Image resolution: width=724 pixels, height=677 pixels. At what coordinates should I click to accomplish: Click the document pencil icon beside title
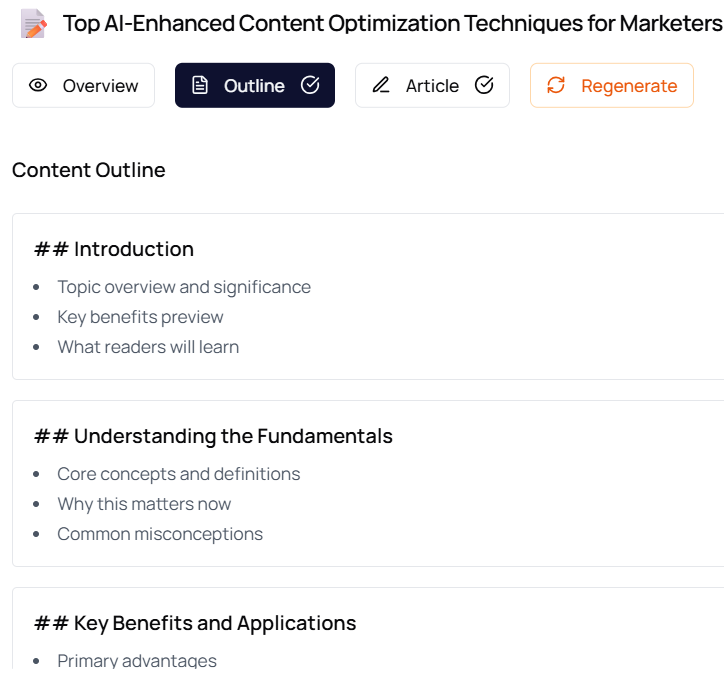tap(34, 24)
